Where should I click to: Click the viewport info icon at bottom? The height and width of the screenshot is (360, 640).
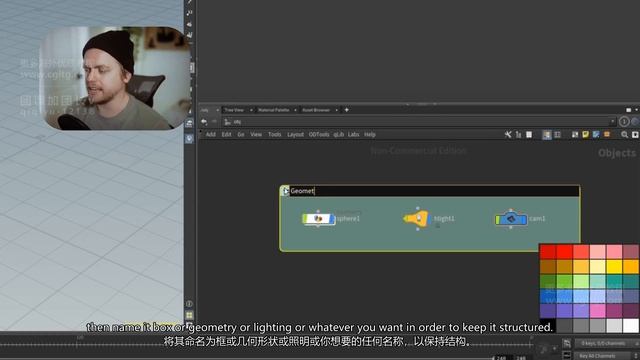189,304
